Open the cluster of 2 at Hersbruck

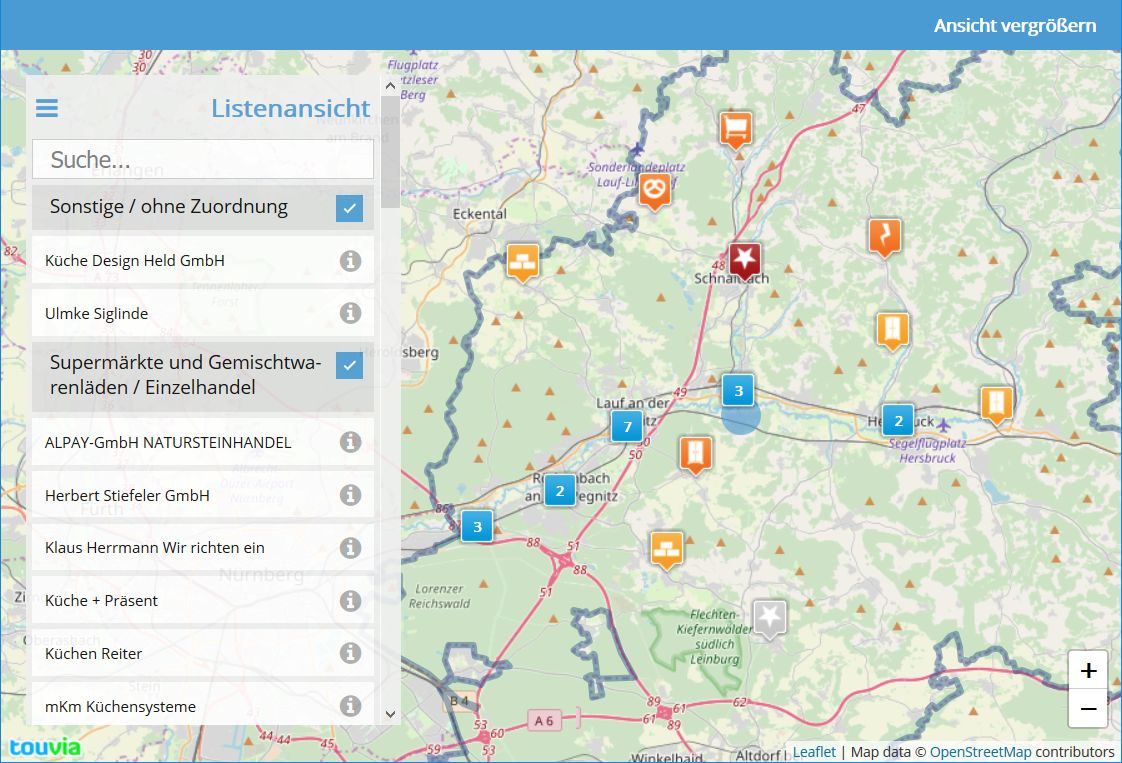click(898, 421)
